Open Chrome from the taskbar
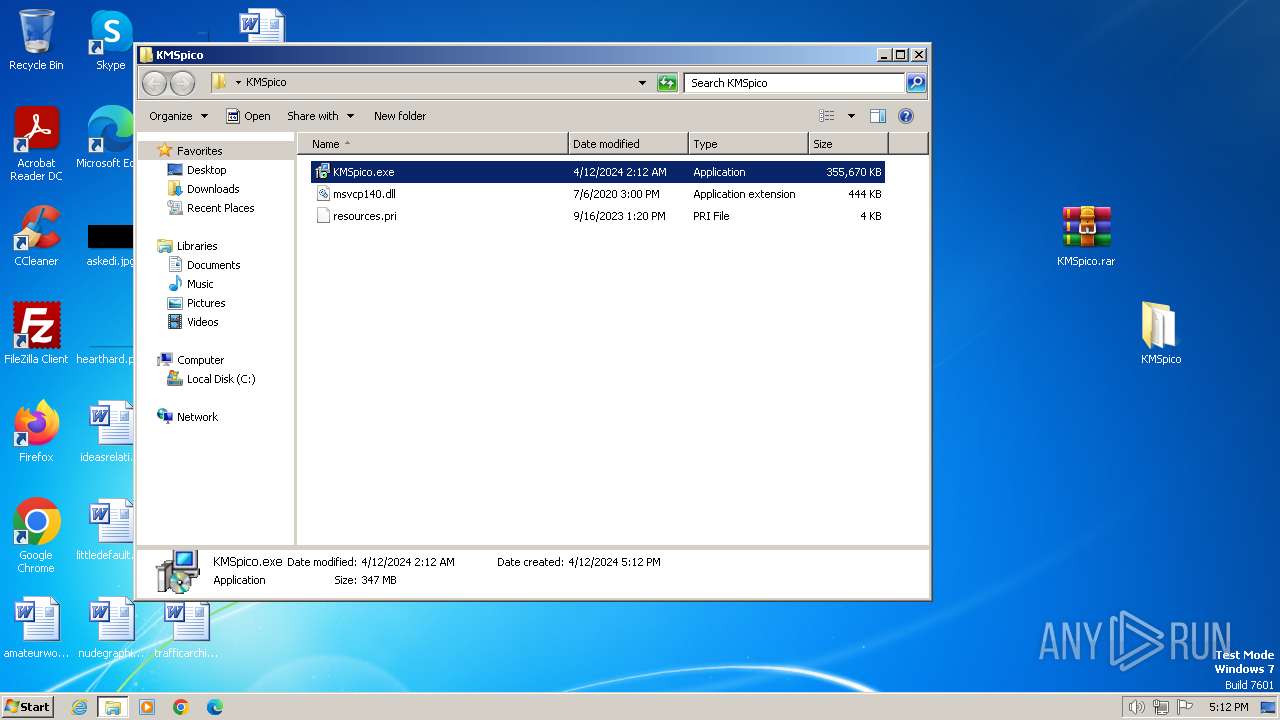1280x720 pixels. (181, 707)
